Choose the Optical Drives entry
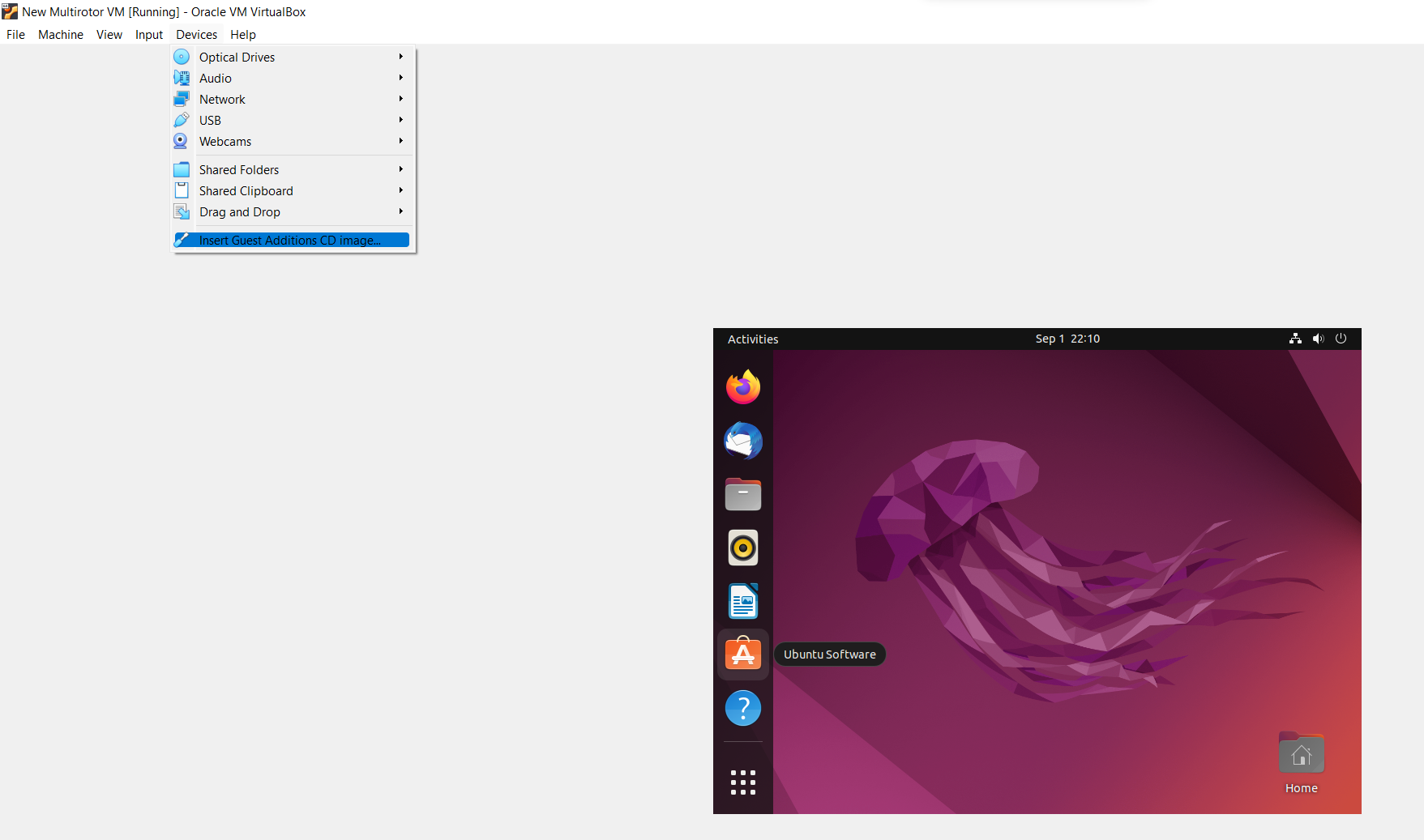 [x=292, y=57]
